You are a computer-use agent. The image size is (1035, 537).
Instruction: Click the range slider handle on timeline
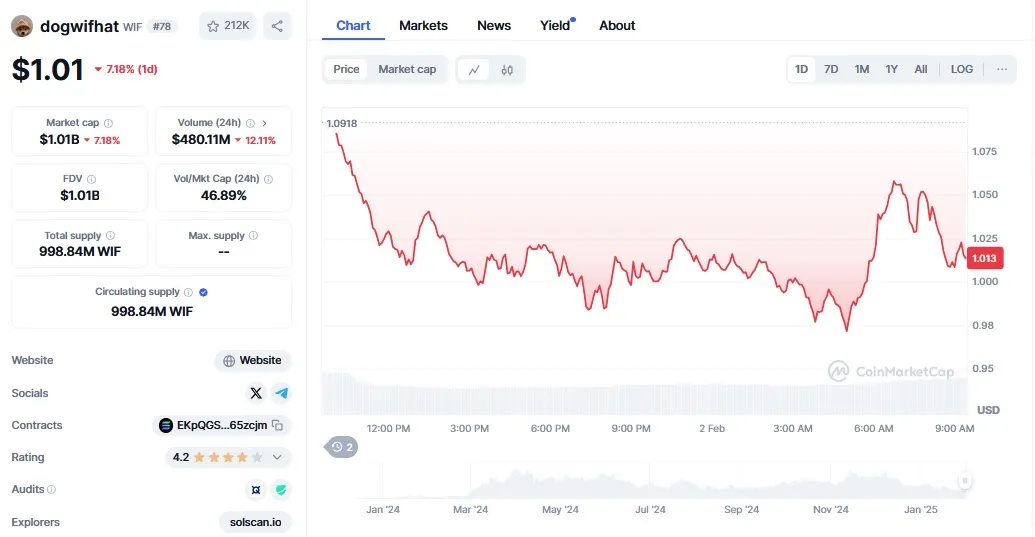click(965, 481)
